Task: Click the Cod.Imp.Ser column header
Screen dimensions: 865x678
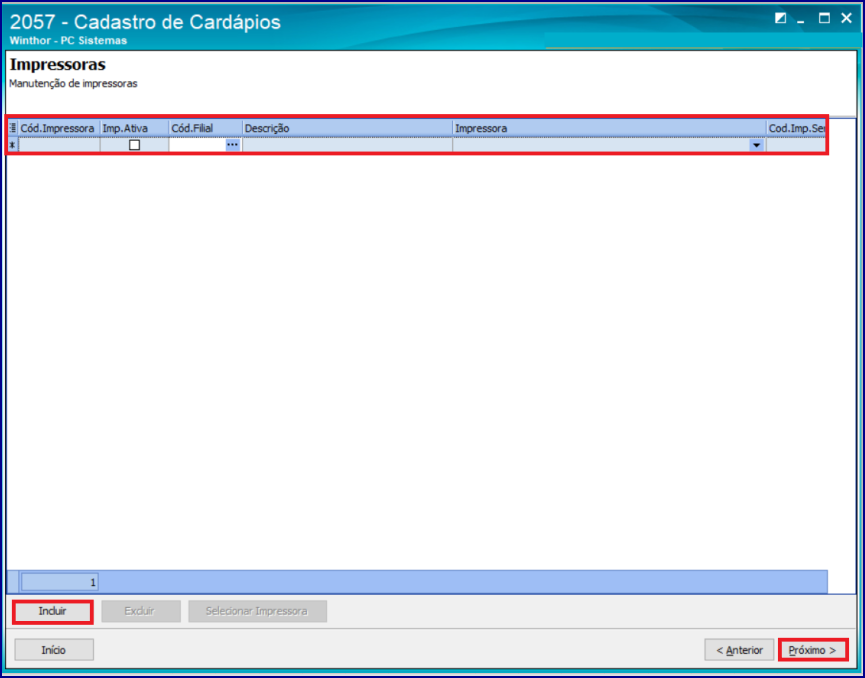Action: point(796,128)
